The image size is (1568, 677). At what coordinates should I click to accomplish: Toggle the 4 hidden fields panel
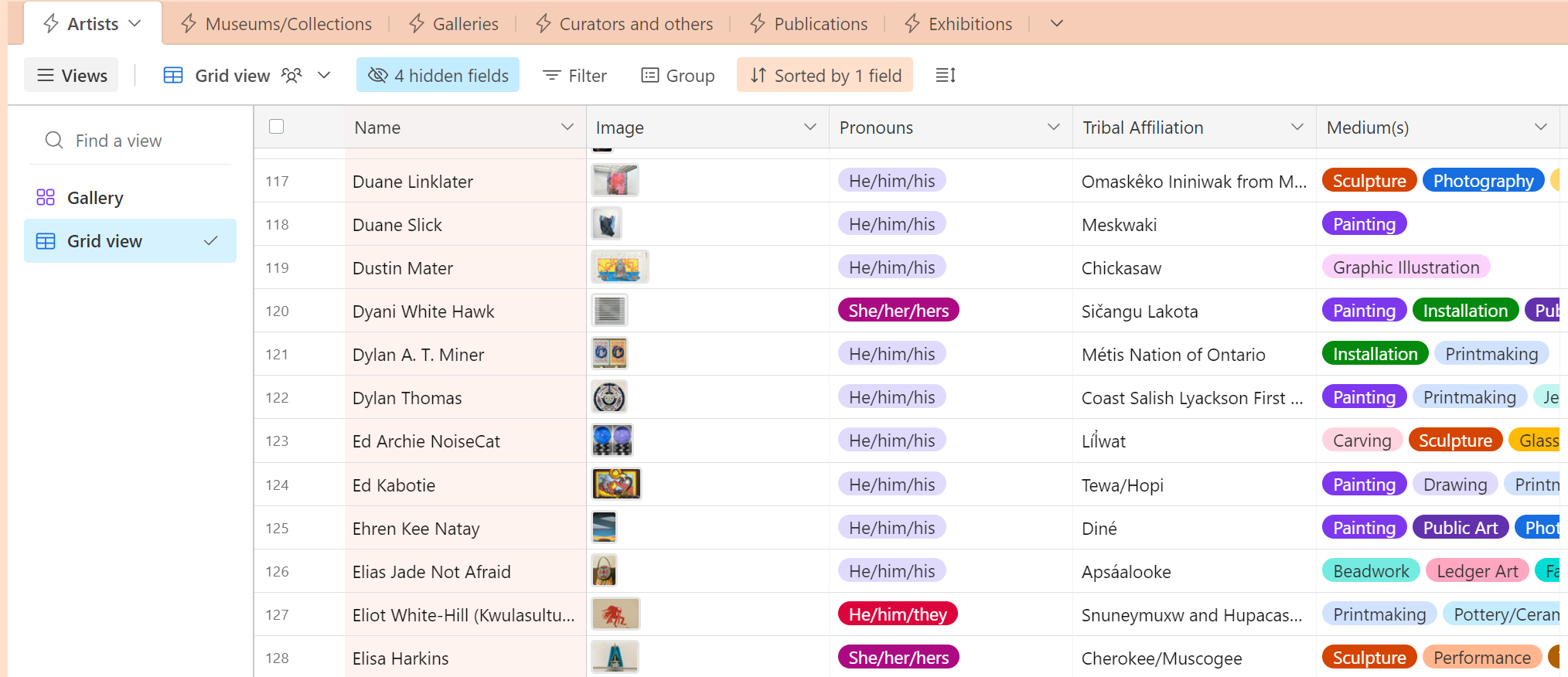(x=438, y=75)
